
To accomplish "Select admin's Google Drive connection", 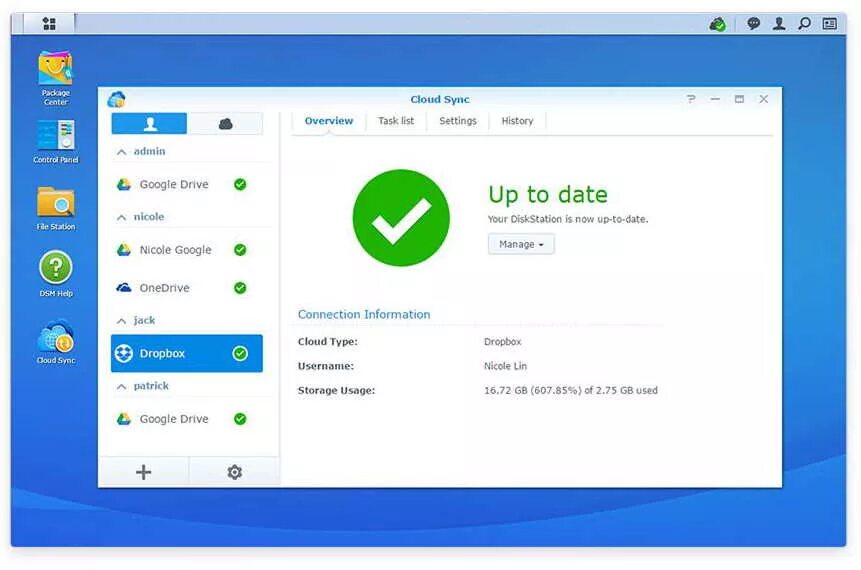I will pyautogui.click(x=187, y=185).
